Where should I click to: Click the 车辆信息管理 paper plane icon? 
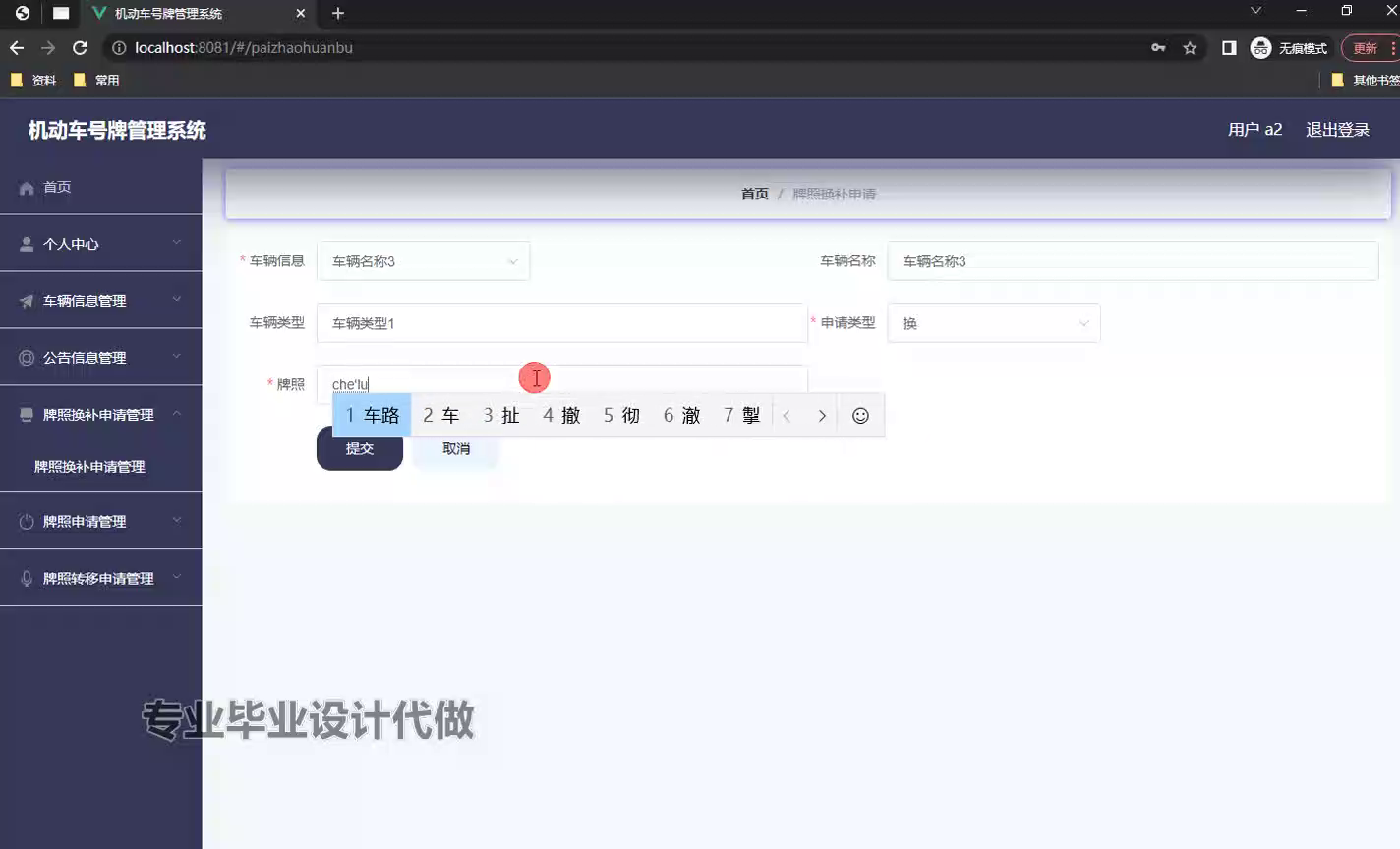[27, 301]
